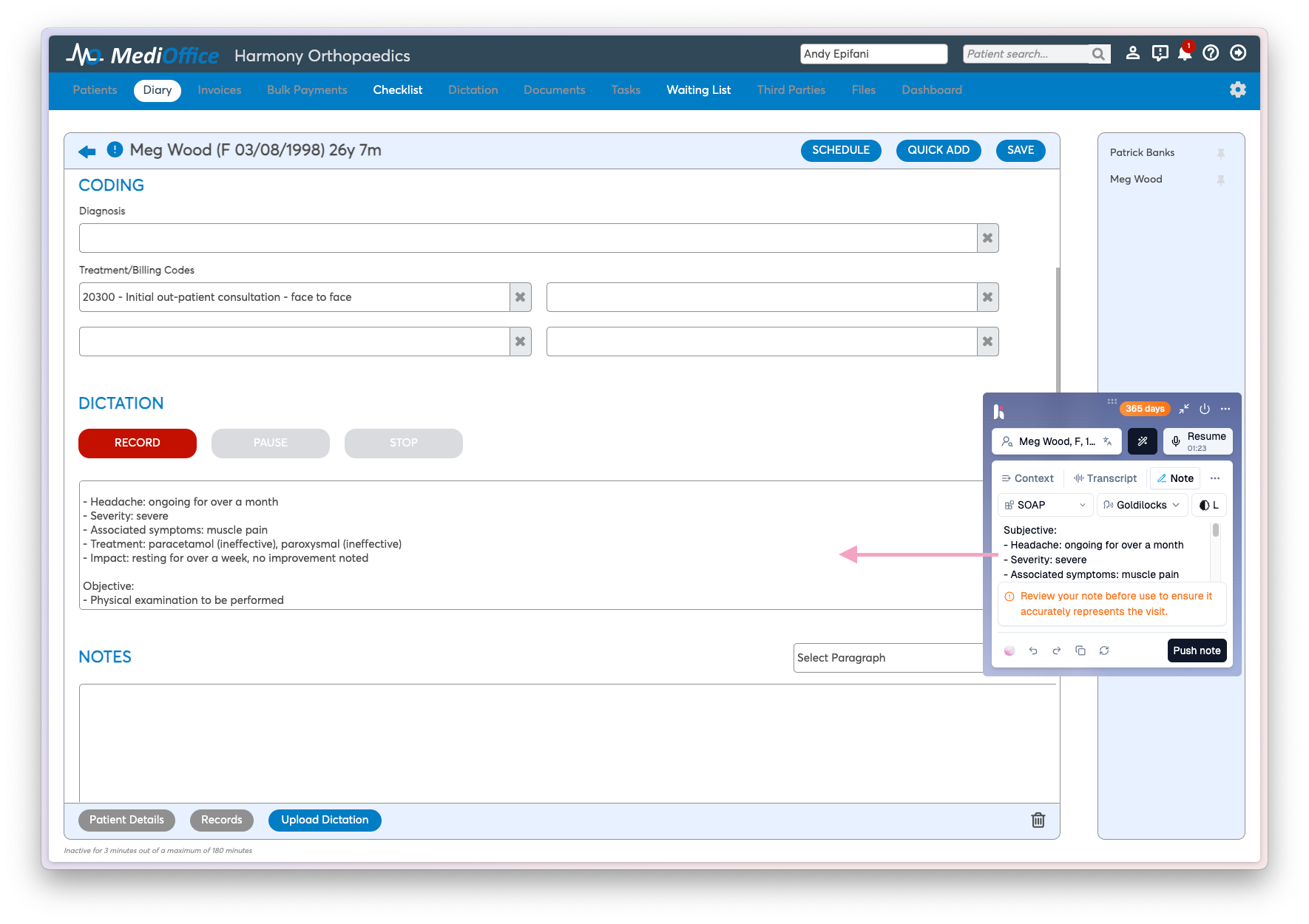Click the magic wand button in widget
This screenshot has width=1309, height=924.
click(1142, 441)
